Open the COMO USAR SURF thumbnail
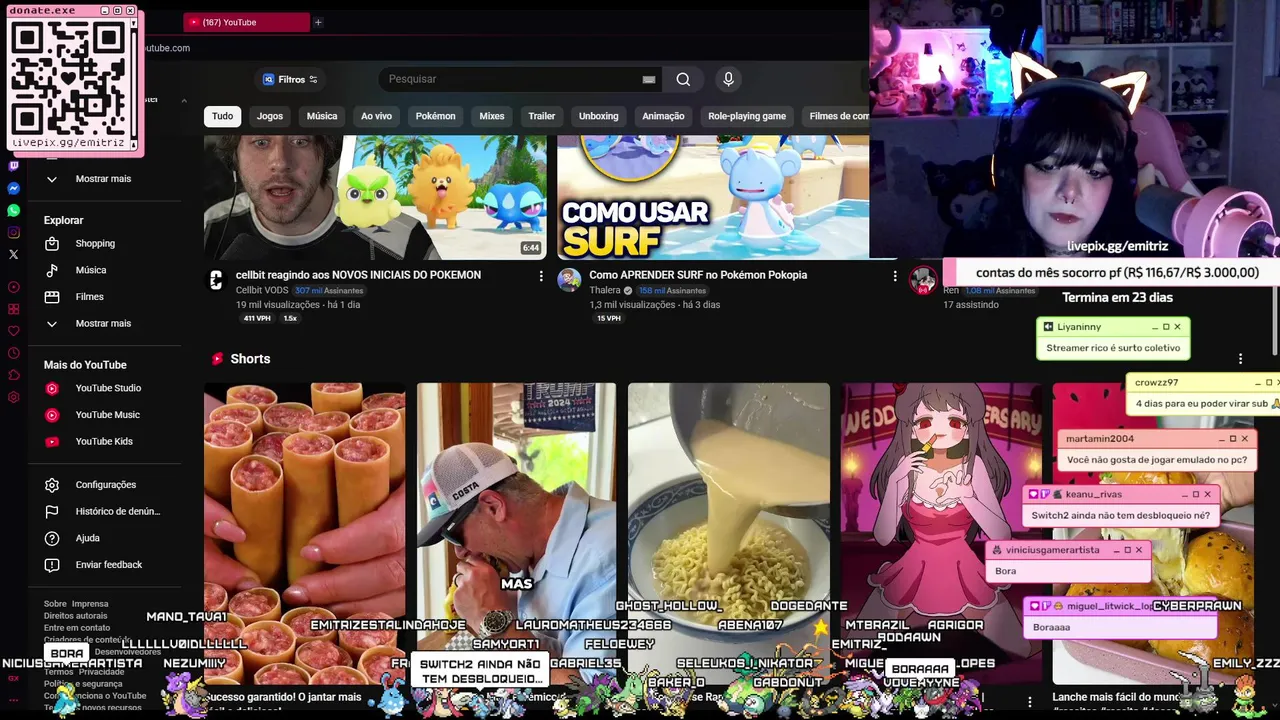The height and width of the screenshot is (720, 1280). (713, 197)
